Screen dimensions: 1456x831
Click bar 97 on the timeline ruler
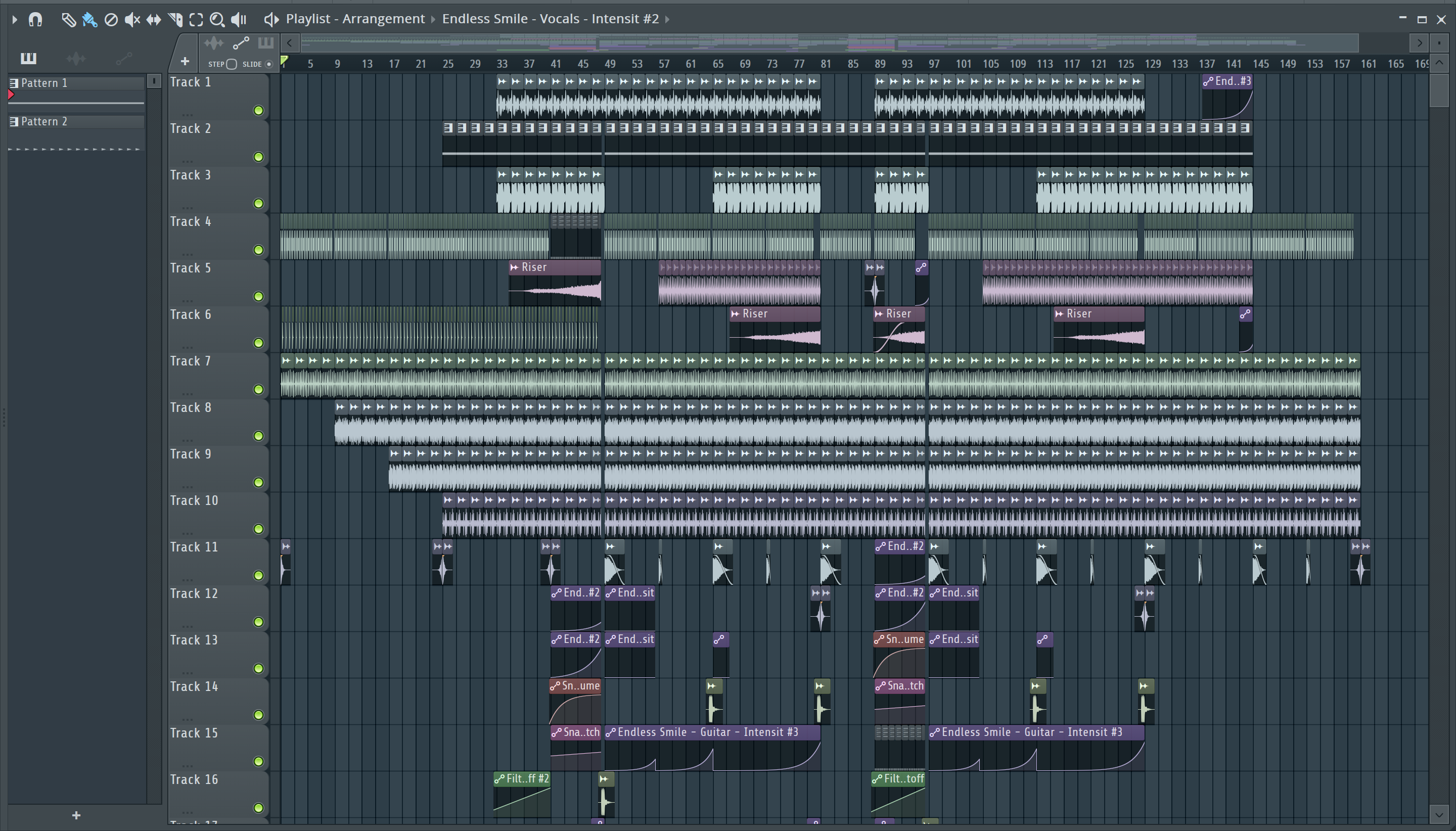coord(934,64)
